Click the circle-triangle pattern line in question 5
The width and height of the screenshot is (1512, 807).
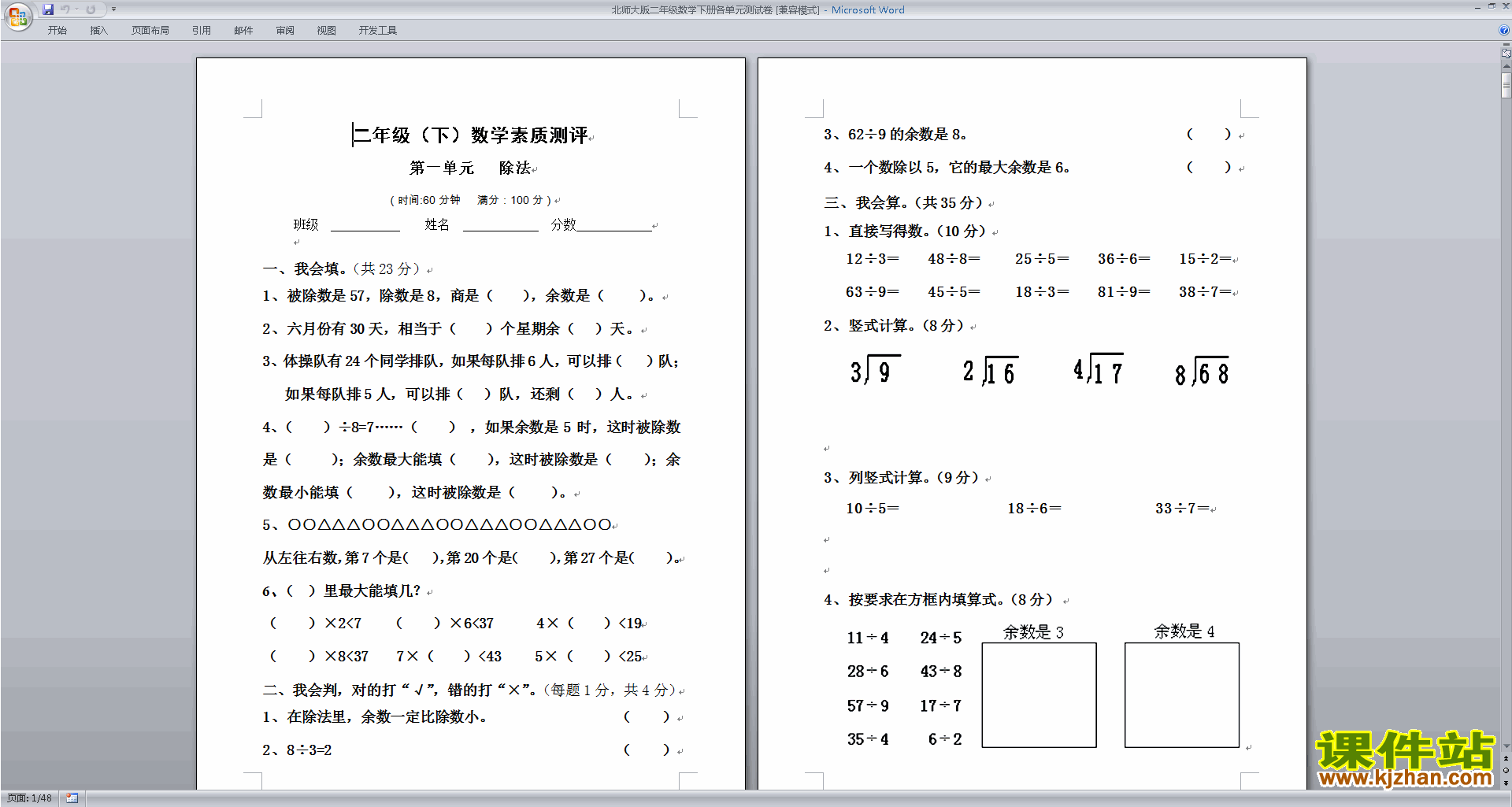pyautogui.click(x=449, y=524)
